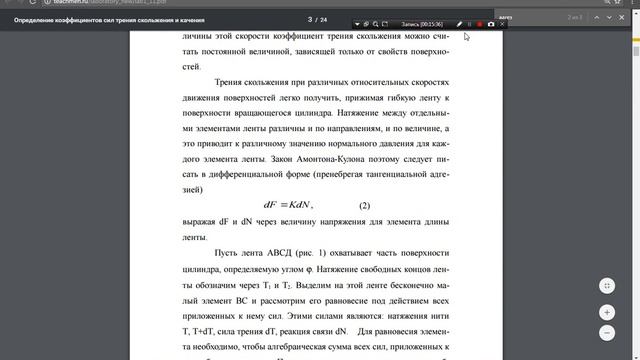This screenshot has width=640, height=360.
Task: Take a snapshot with the camera icon
Action: (491, 24)
